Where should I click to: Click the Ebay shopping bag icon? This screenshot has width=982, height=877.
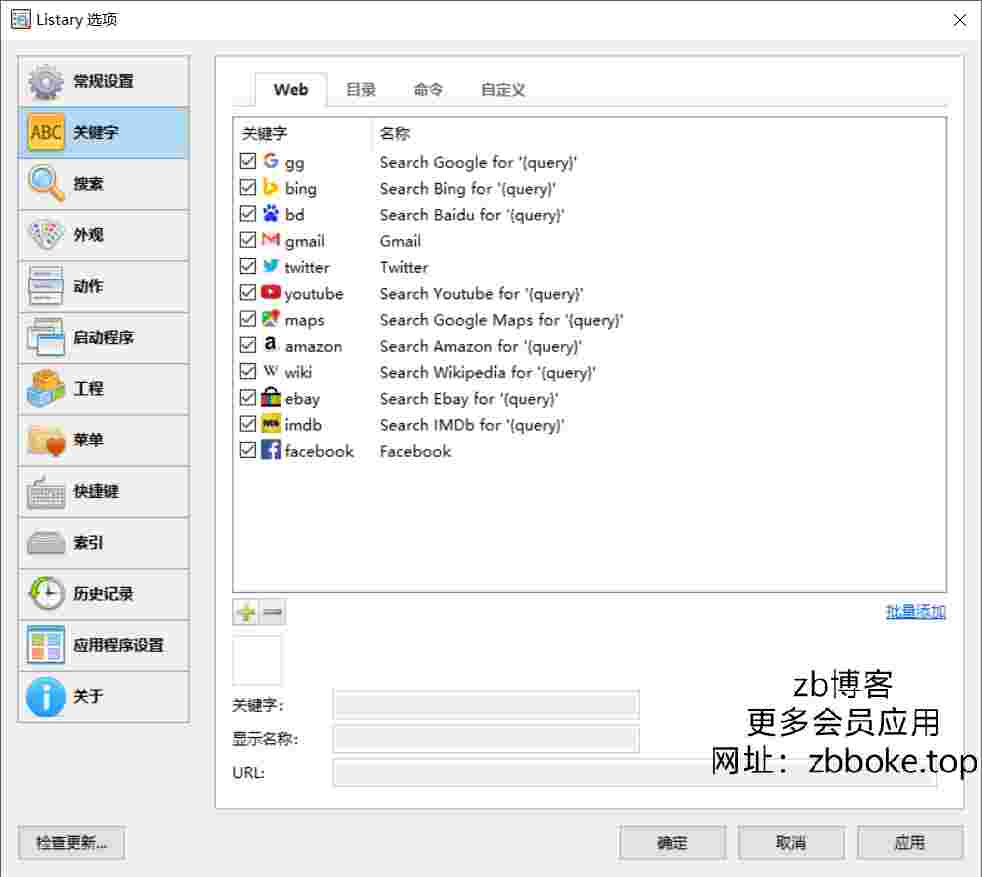pyautogui.click(x=271, y=397)
